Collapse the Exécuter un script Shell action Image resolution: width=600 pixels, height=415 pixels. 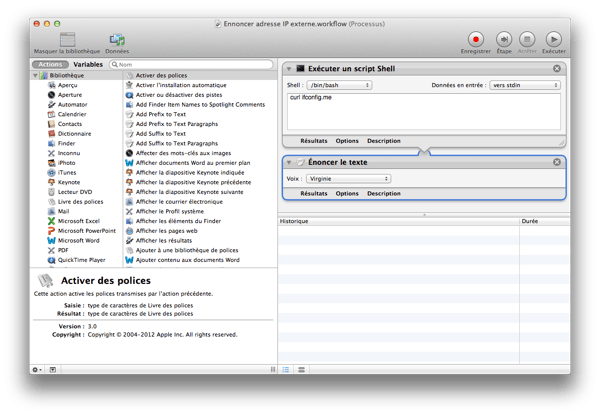289,68
